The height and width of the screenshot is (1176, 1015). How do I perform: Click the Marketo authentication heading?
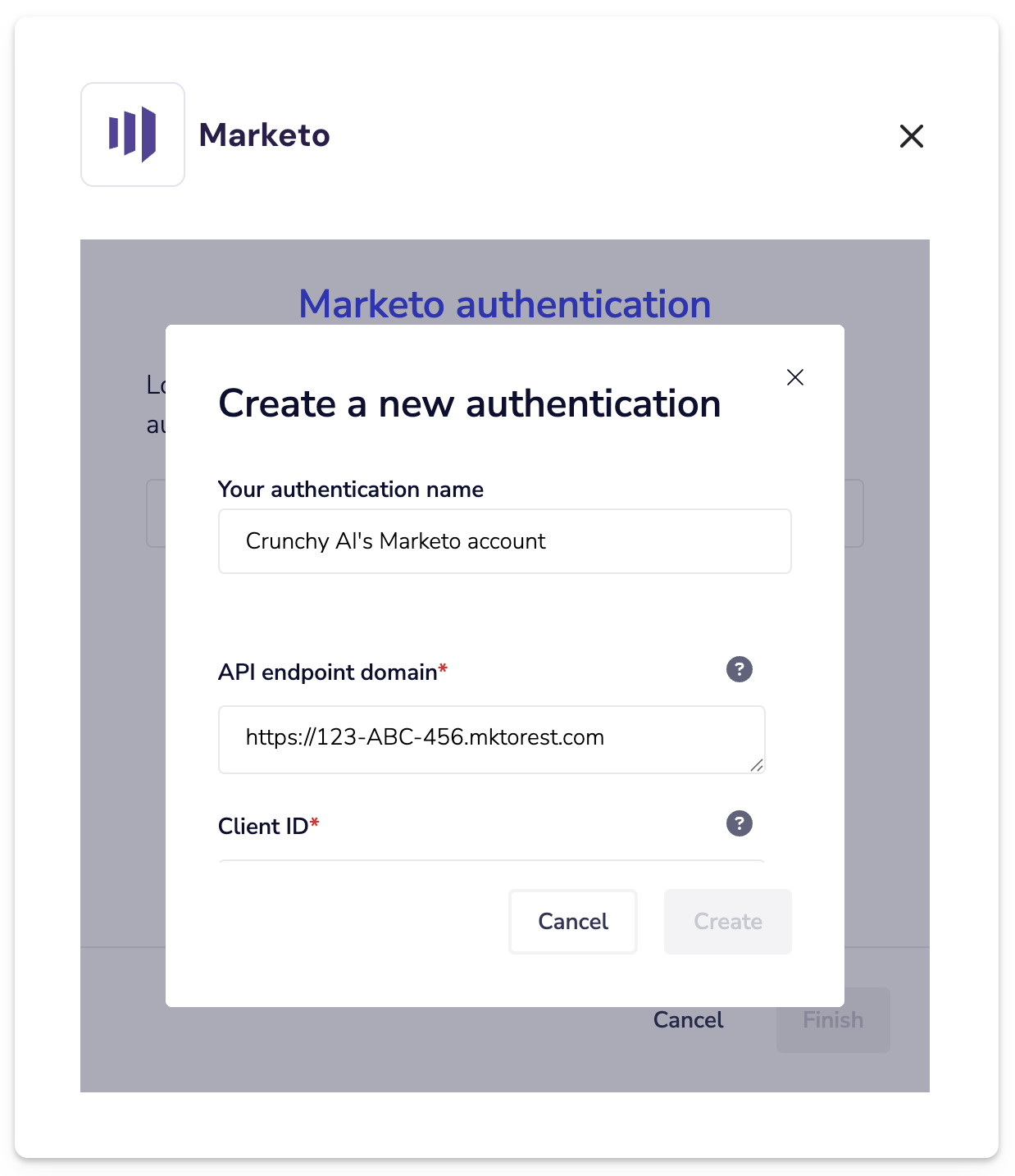tap(504, 304)
